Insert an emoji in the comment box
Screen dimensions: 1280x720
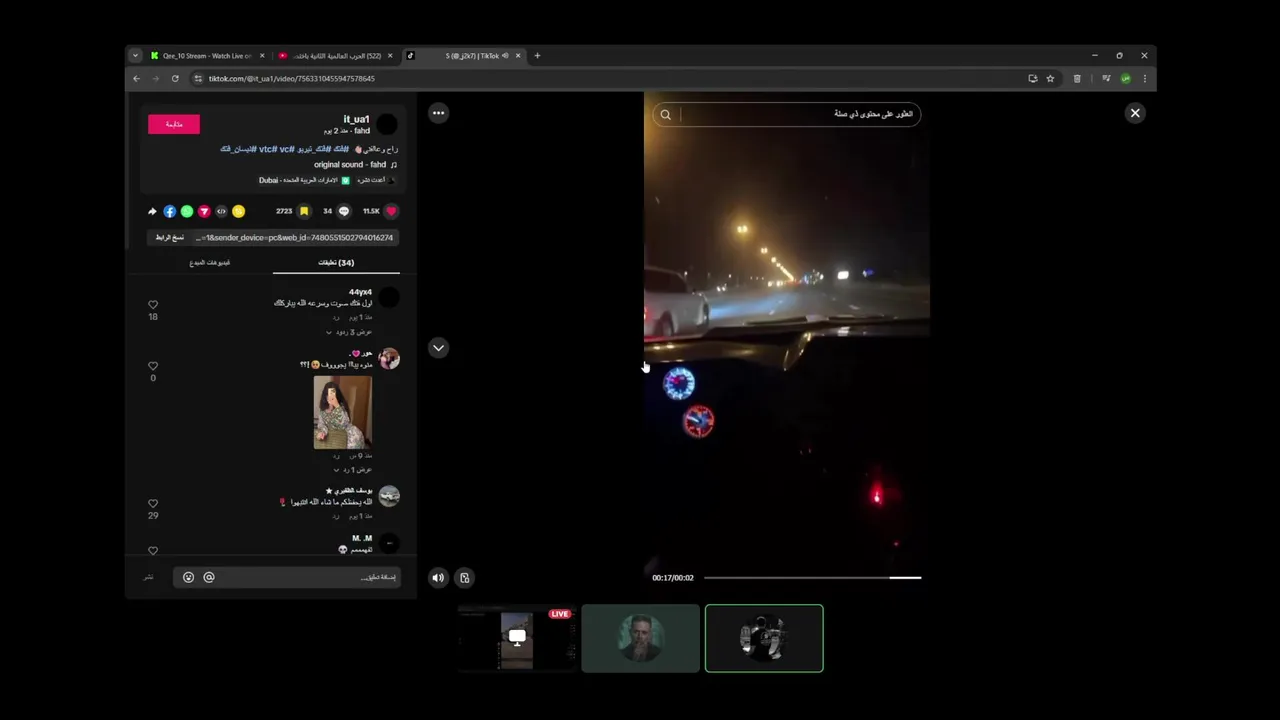click(x=188, y=577)
